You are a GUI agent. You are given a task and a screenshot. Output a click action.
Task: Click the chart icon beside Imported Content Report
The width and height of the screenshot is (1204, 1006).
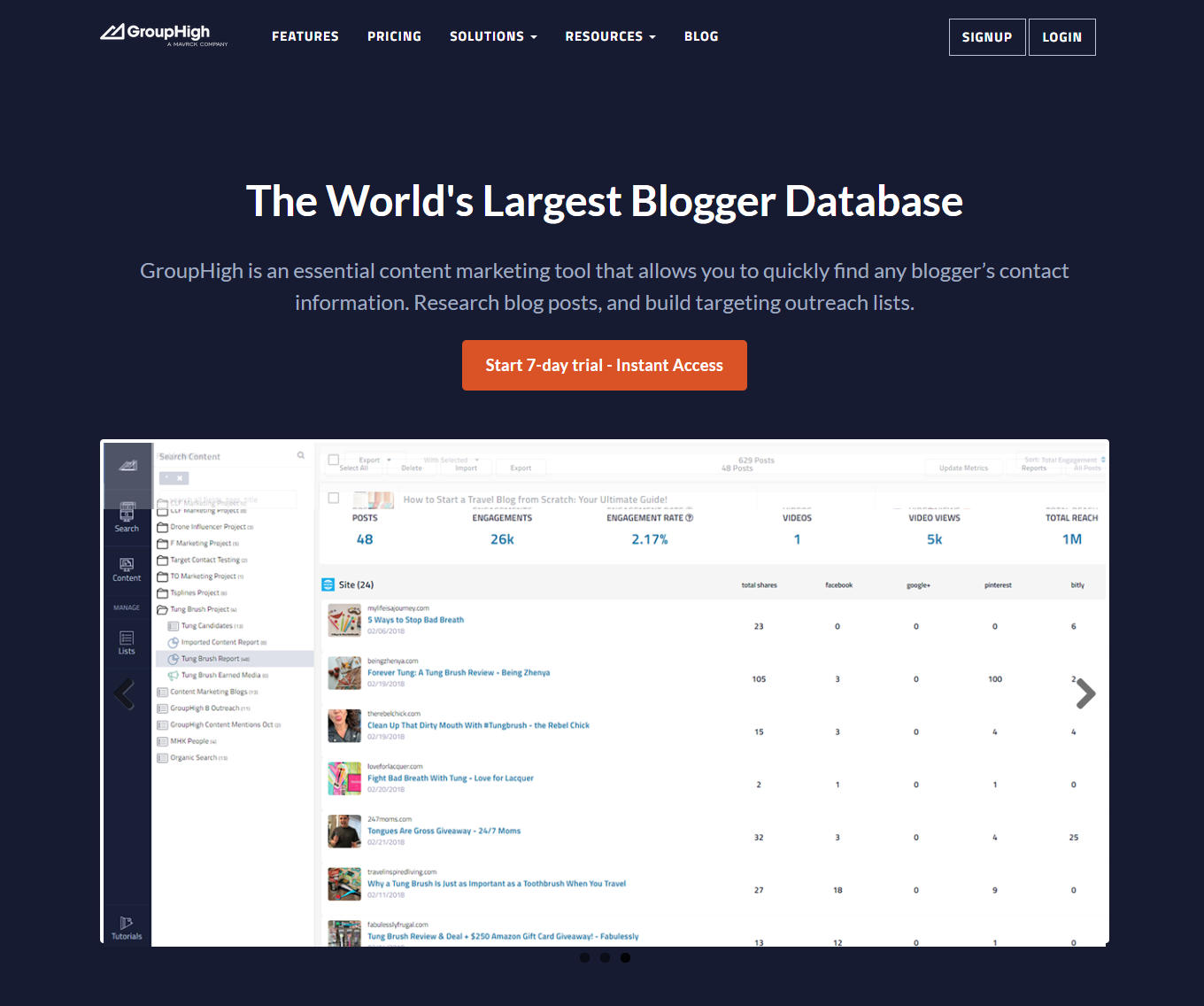tap(174, 642)
